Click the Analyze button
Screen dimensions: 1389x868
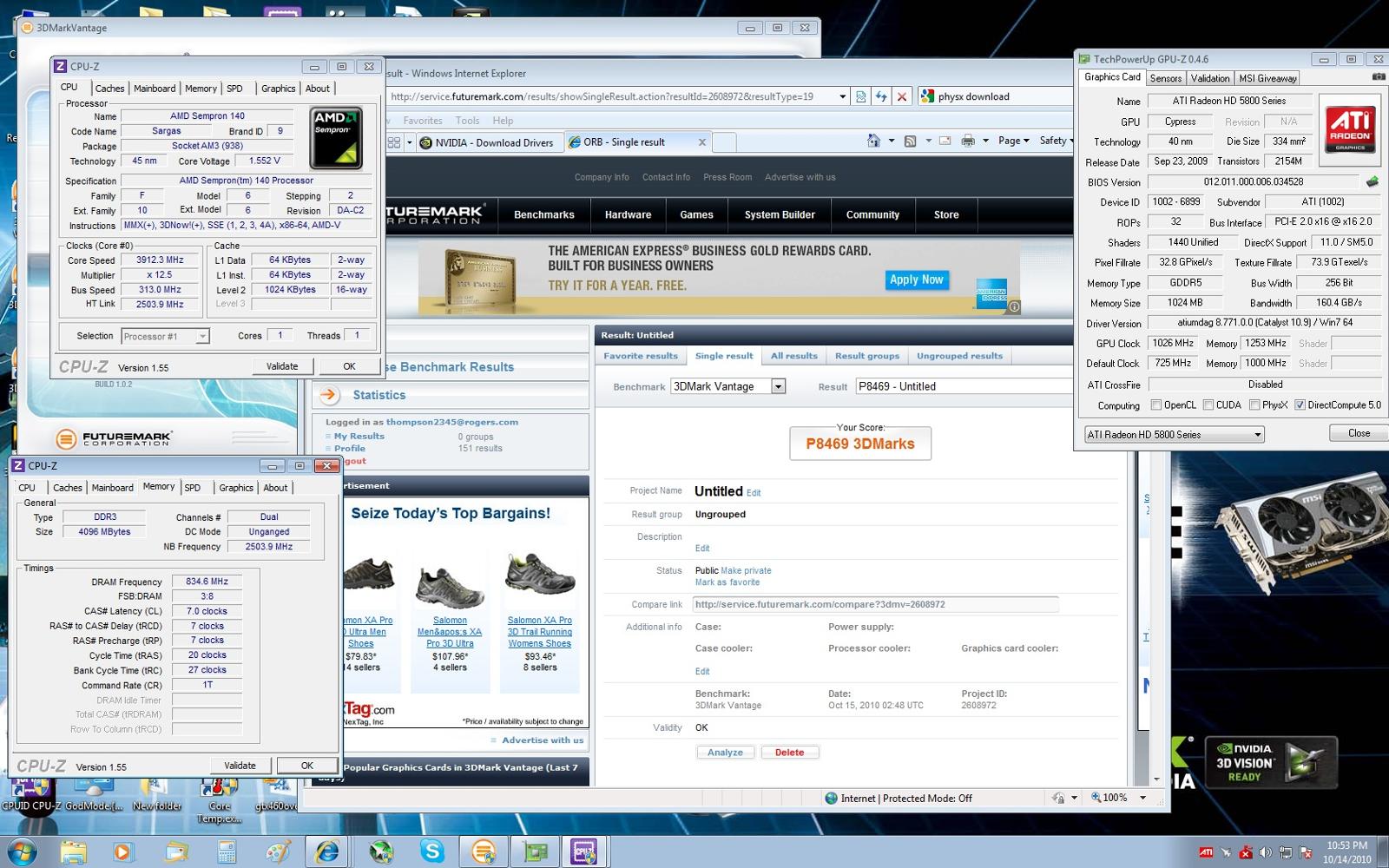click(725, 753)
